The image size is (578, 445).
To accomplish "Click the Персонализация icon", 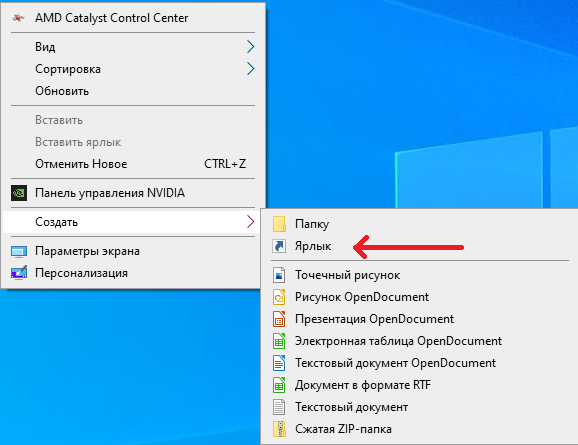I will [x=19, y=273].
